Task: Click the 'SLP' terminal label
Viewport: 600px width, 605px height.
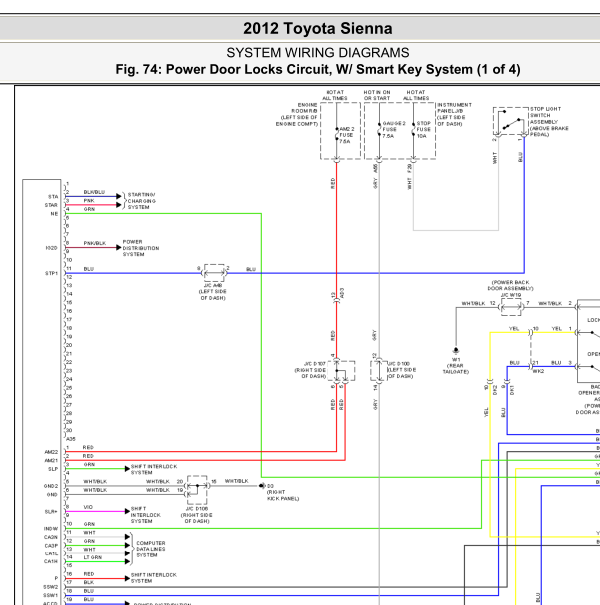Action: tap(53, 469)
